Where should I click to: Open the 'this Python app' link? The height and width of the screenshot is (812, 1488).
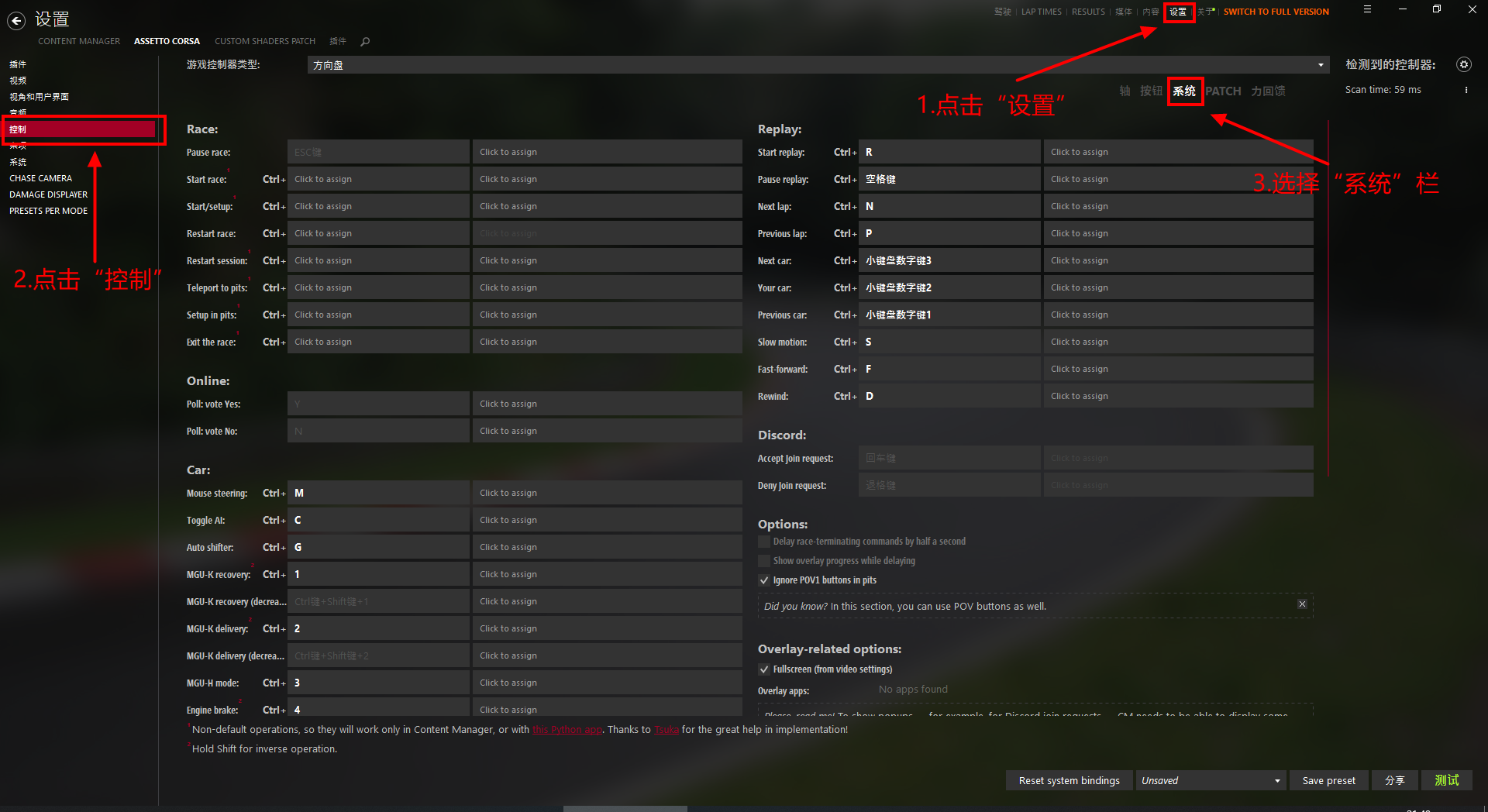click(567, 730)
